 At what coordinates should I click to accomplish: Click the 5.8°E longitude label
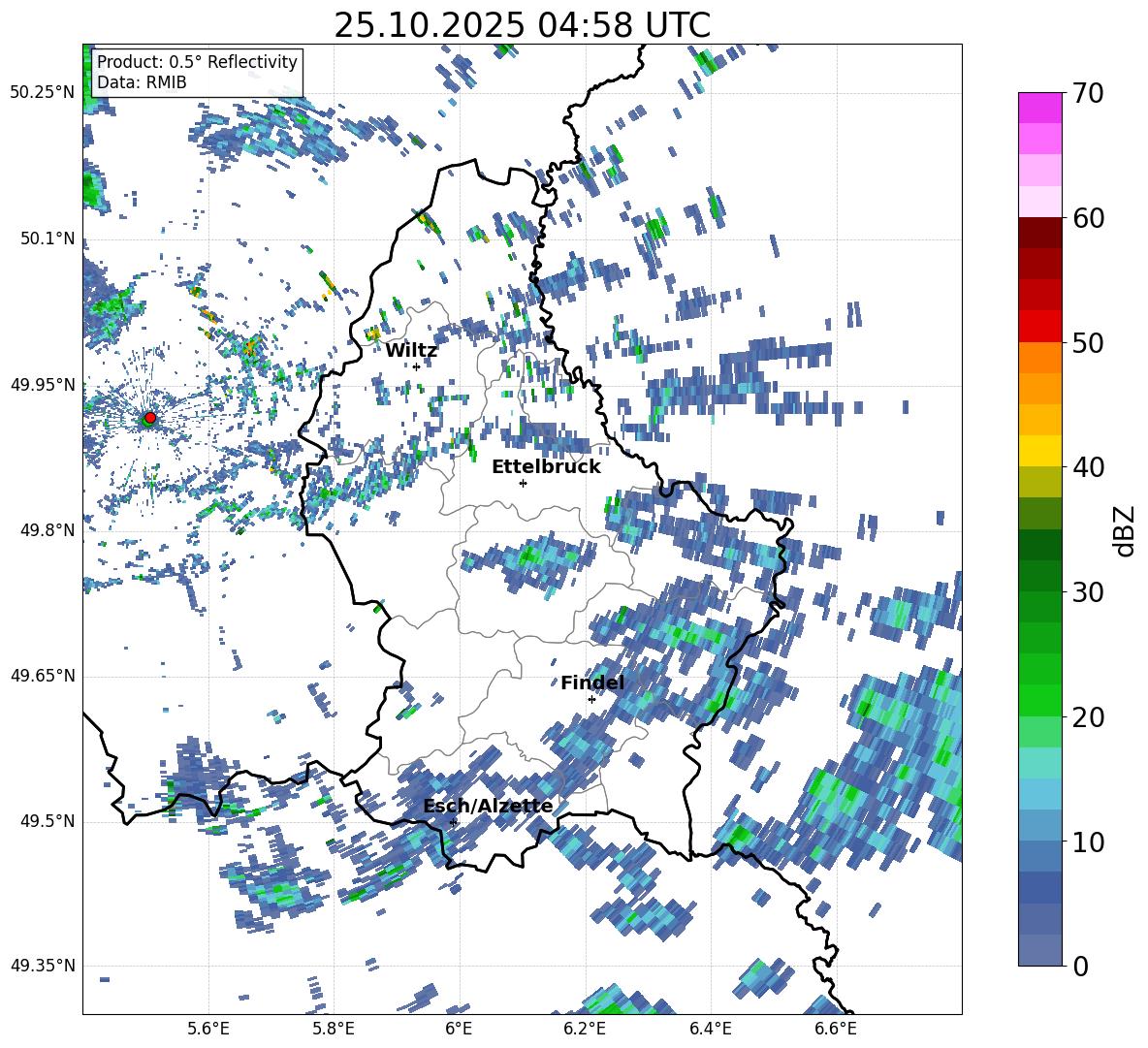click(334, 1029)
